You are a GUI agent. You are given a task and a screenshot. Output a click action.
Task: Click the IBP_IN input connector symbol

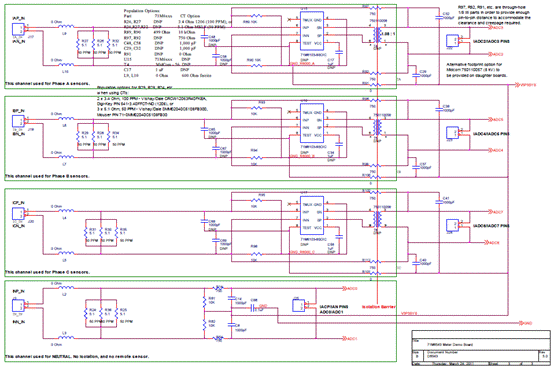18,121
